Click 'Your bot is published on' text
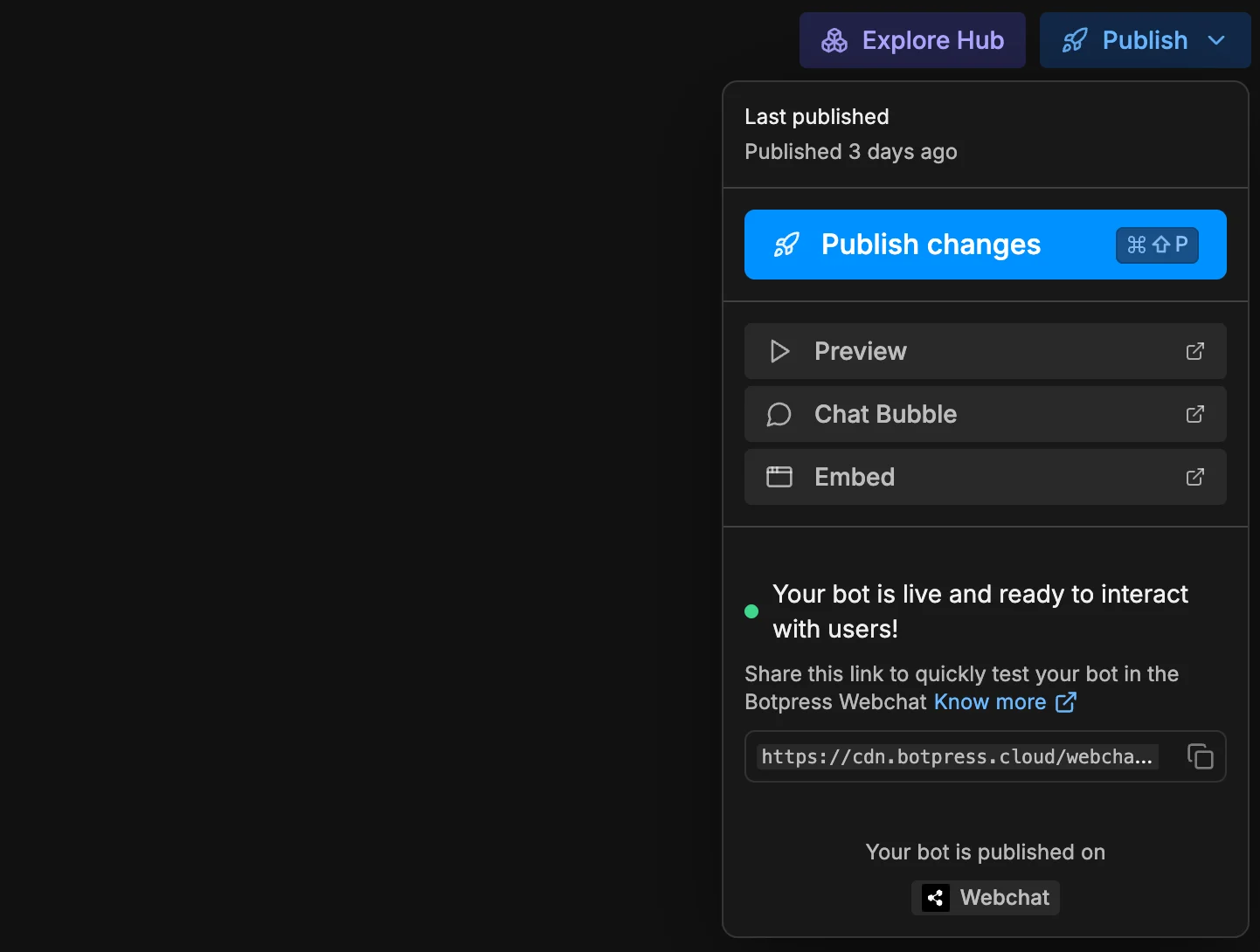The width and height of the screenshot is (1260, 952). (986, 852)
